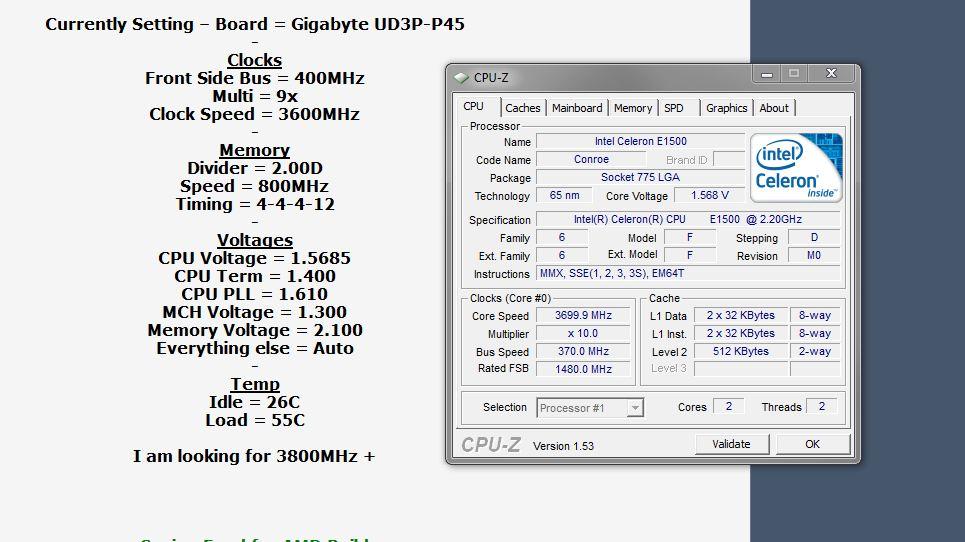Select the CPU tab
This screenshot has height=542, width=965.
click(474, 106)
